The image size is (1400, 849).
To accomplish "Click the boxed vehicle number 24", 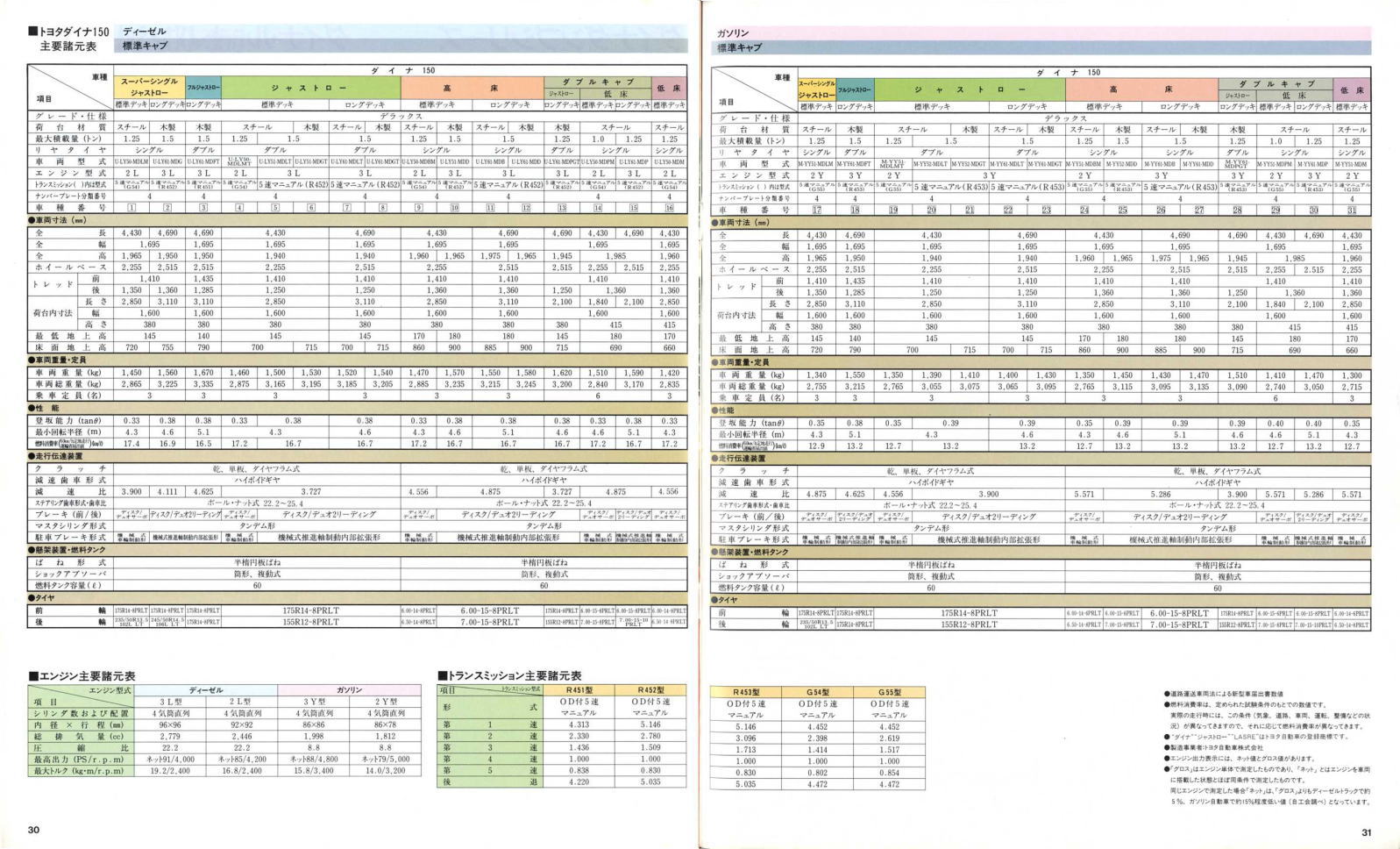I will 1084,210.
